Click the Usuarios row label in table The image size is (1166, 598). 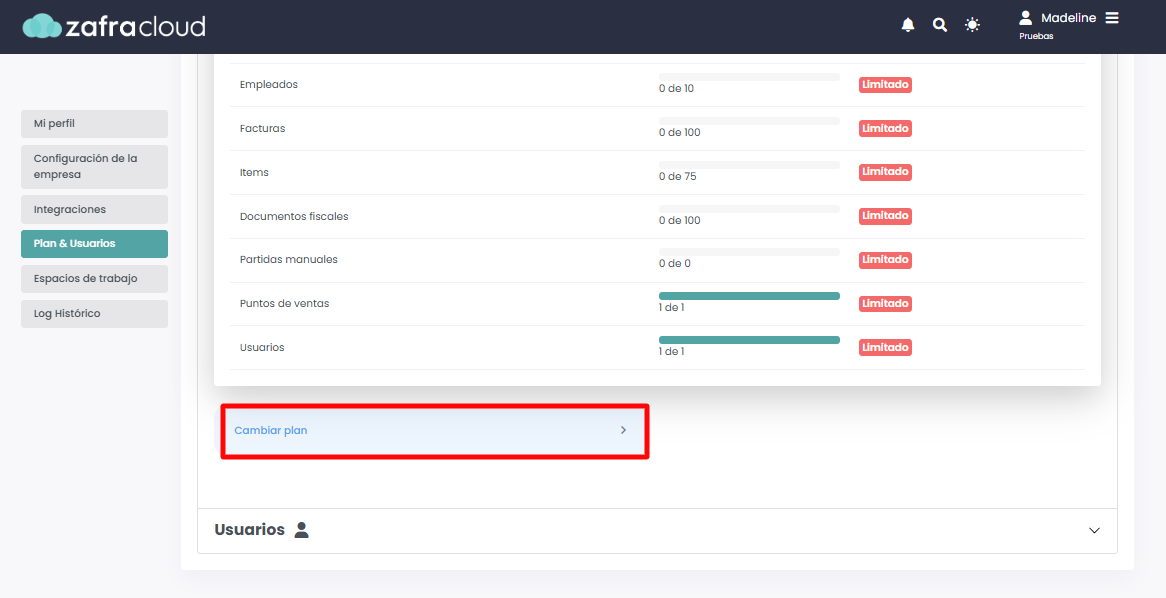pos(262,347)
